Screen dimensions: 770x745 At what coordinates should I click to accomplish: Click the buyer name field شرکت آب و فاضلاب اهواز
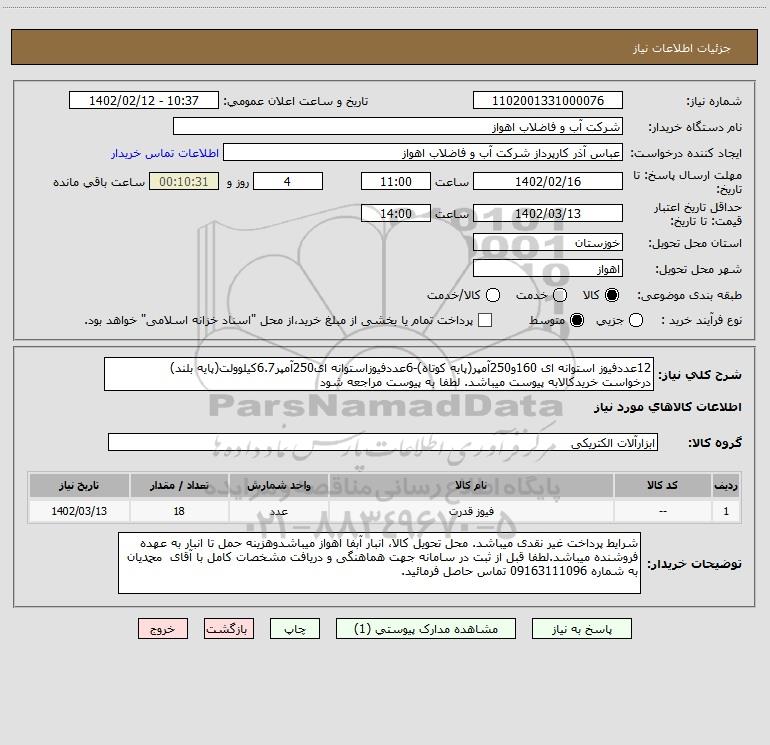click(398, 127)
